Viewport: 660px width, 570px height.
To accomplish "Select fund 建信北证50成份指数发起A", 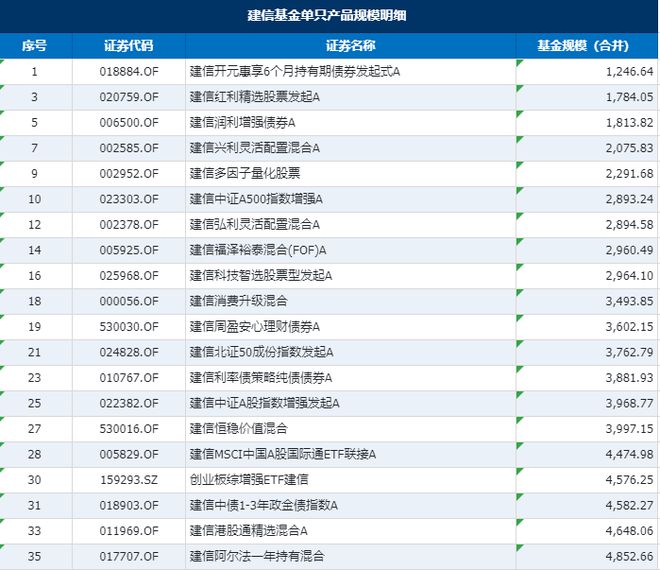I will pyautogui.click(x=261, y=352).
